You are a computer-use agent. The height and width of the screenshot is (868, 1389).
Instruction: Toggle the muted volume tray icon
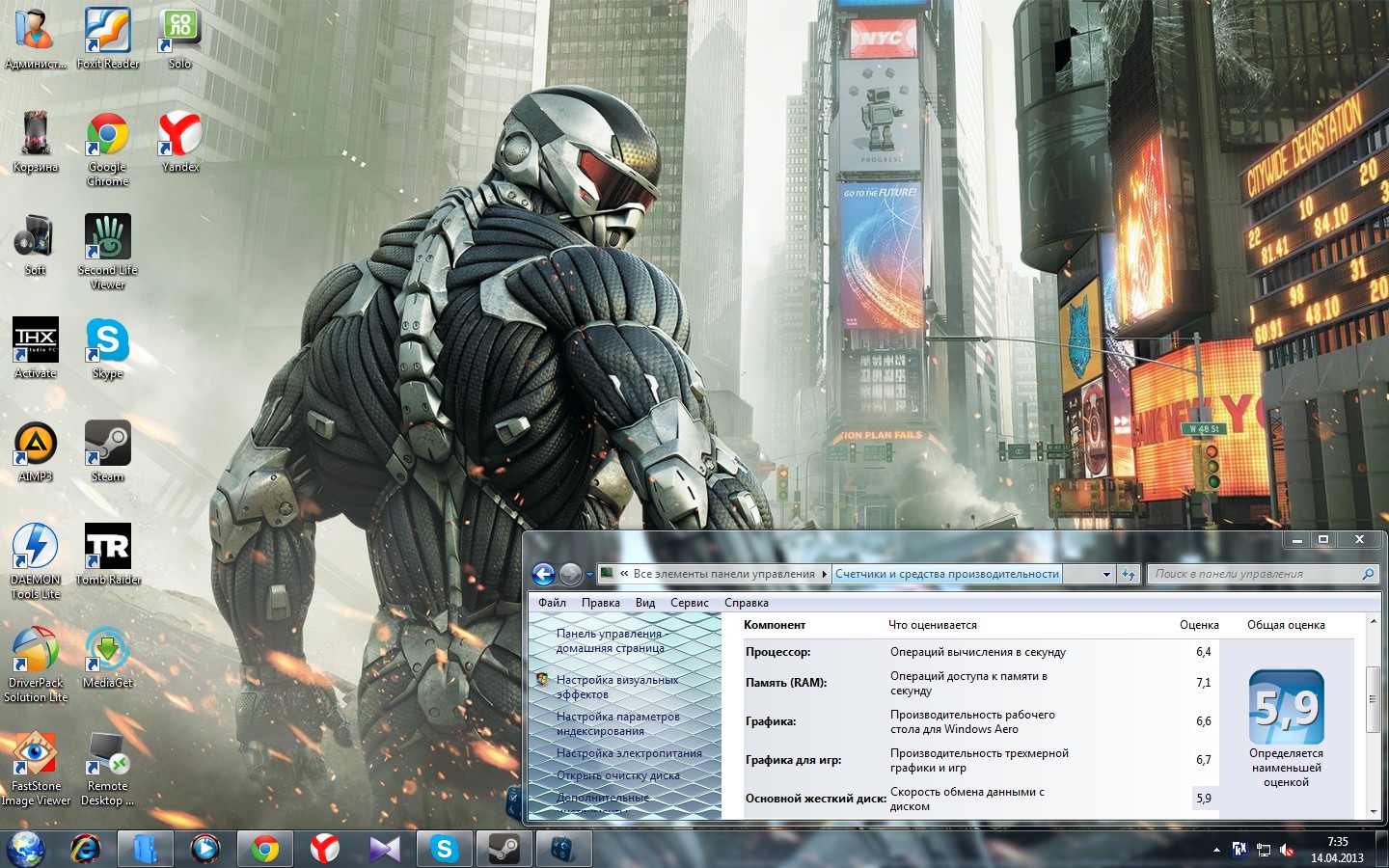click(x=1286, y=850)
